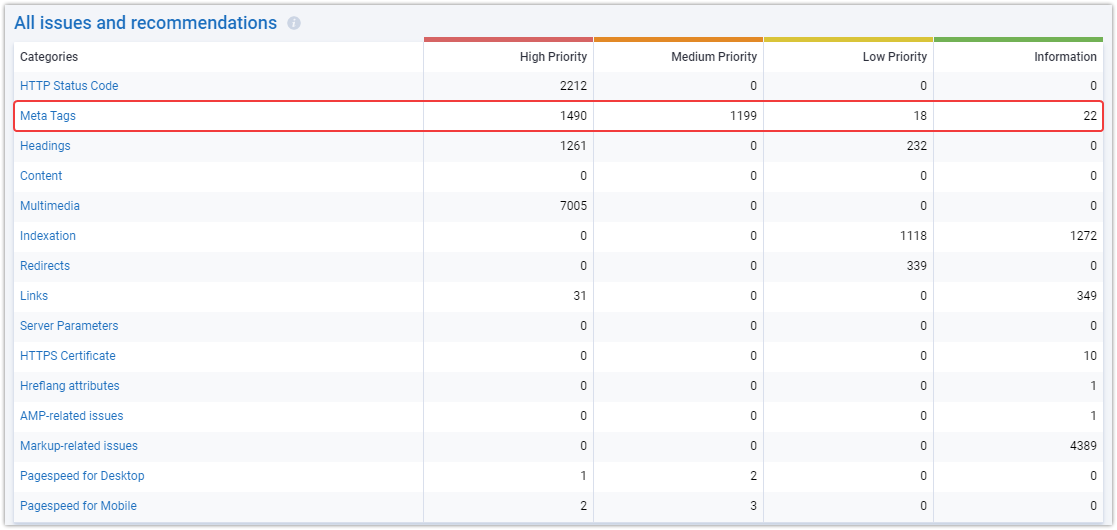Click the 7005 Multimedia high priority value
Image resolution: width=1117 pixels, height=530 pixels.
pos(573,206)
